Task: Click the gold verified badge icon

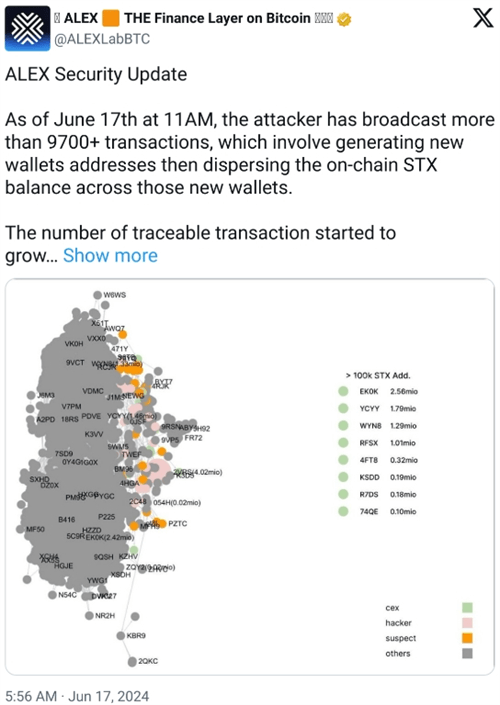Action: pos(344,19)
